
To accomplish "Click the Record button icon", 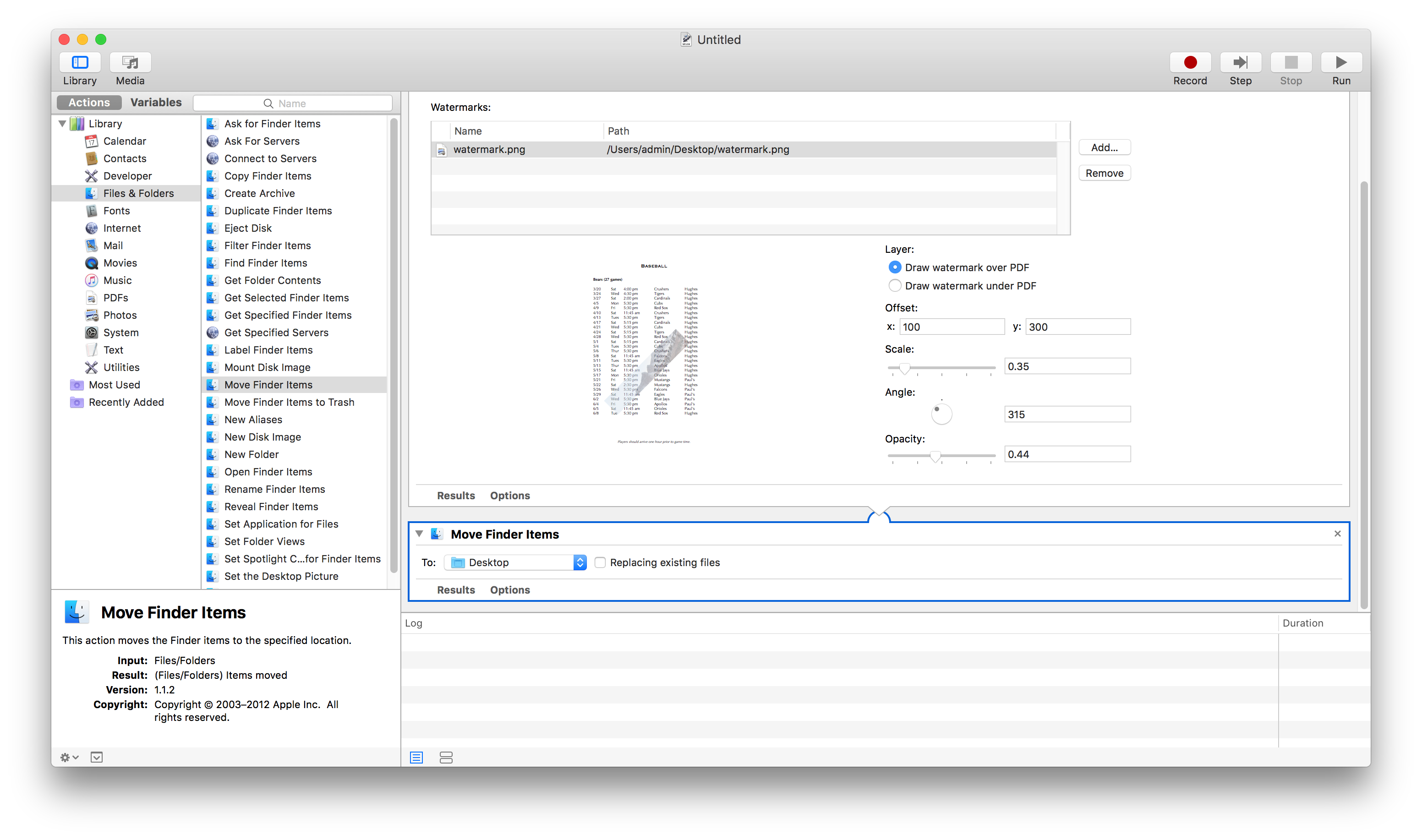I will (x=1190, y=62).
